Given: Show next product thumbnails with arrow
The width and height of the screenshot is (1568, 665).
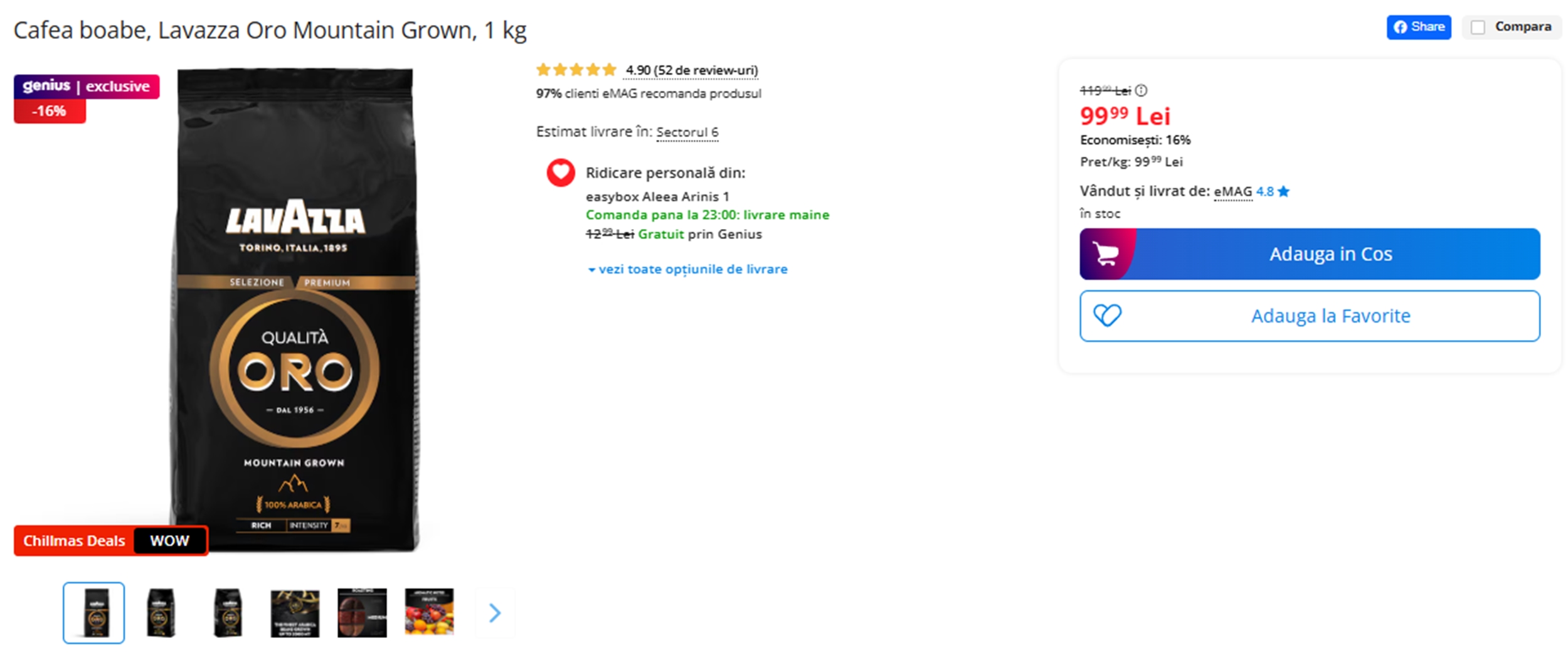Looking at the screenshot, I should pyautogui.click(x=495, y=613).
